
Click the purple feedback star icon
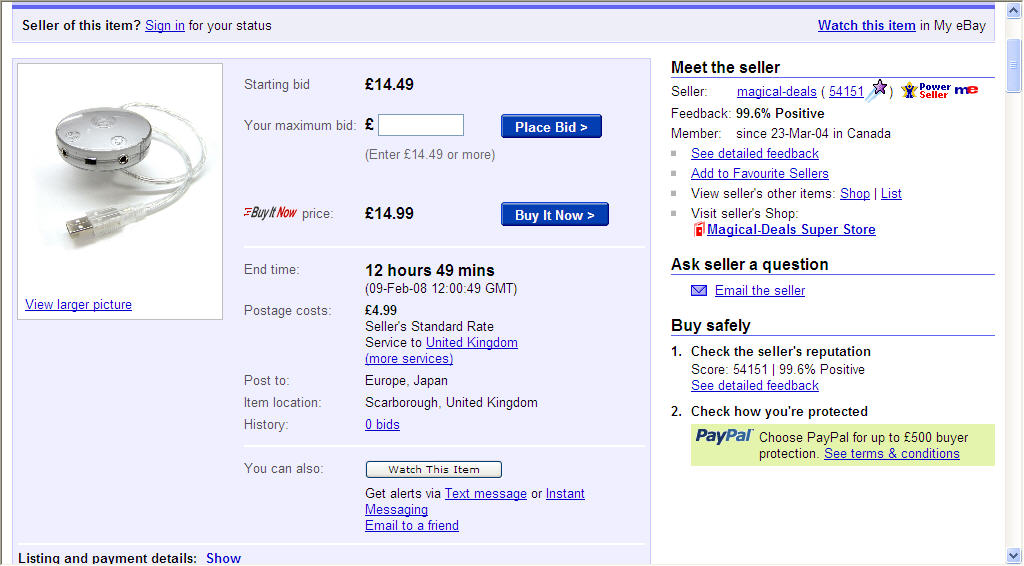coord(877,90)
